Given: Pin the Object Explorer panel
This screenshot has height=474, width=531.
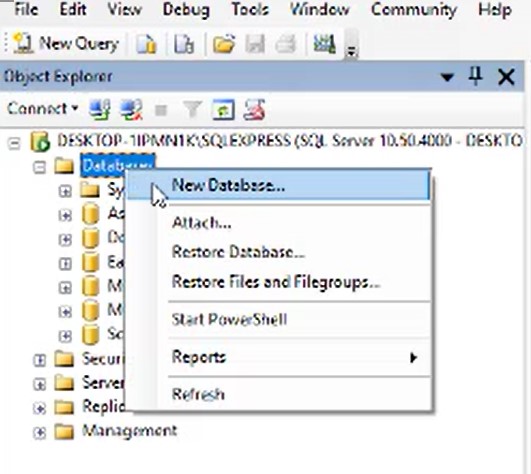Looking at the screenshot, I should (x=475, y=76).
